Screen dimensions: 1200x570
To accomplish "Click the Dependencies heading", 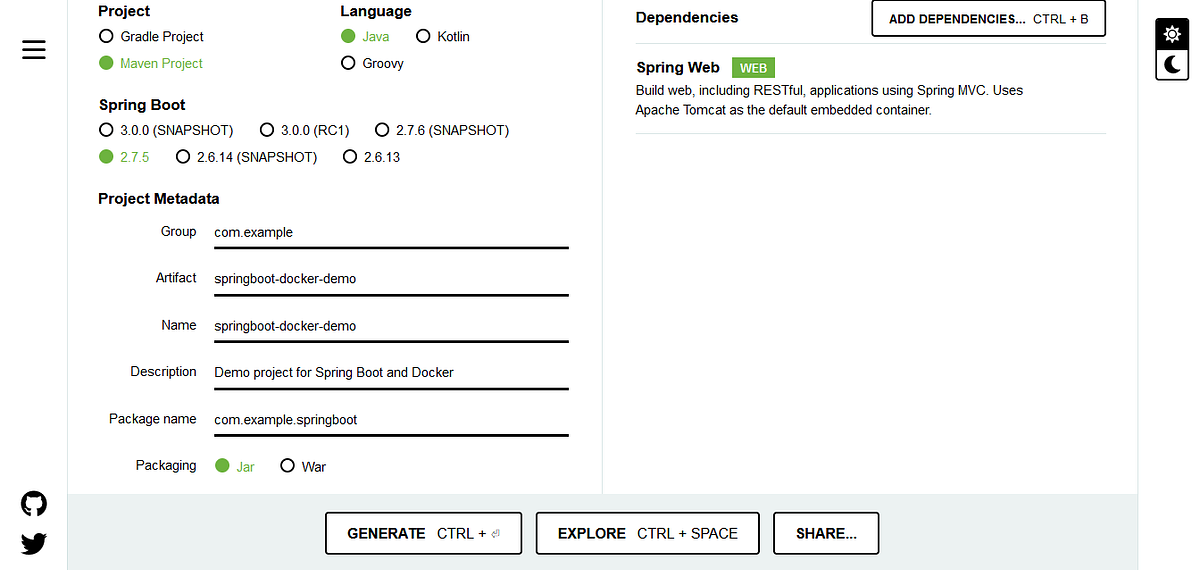I will (x=687, y=17).
